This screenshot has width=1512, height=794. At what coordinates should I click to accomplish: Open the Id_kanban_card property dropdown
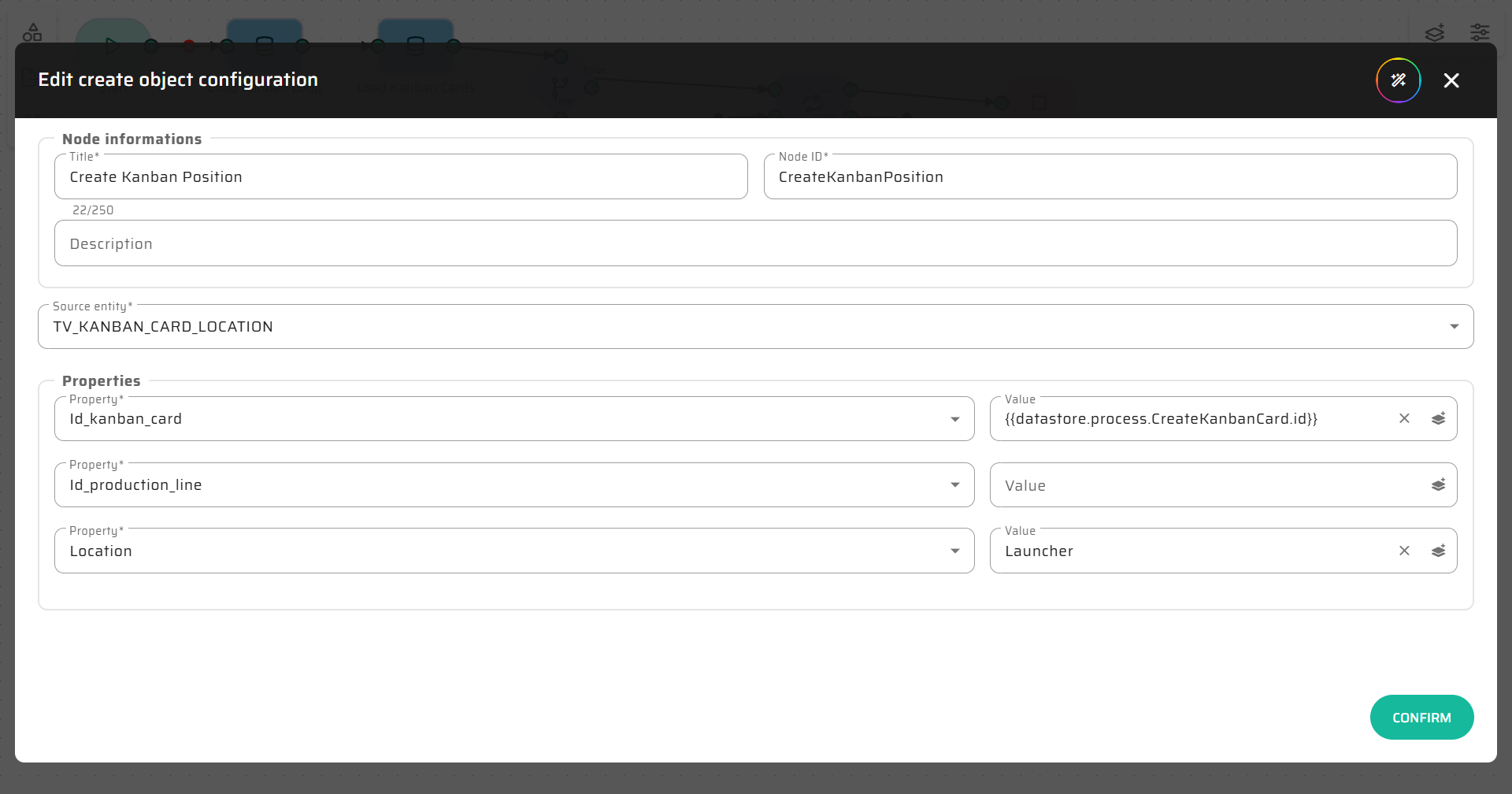point(954,419)
